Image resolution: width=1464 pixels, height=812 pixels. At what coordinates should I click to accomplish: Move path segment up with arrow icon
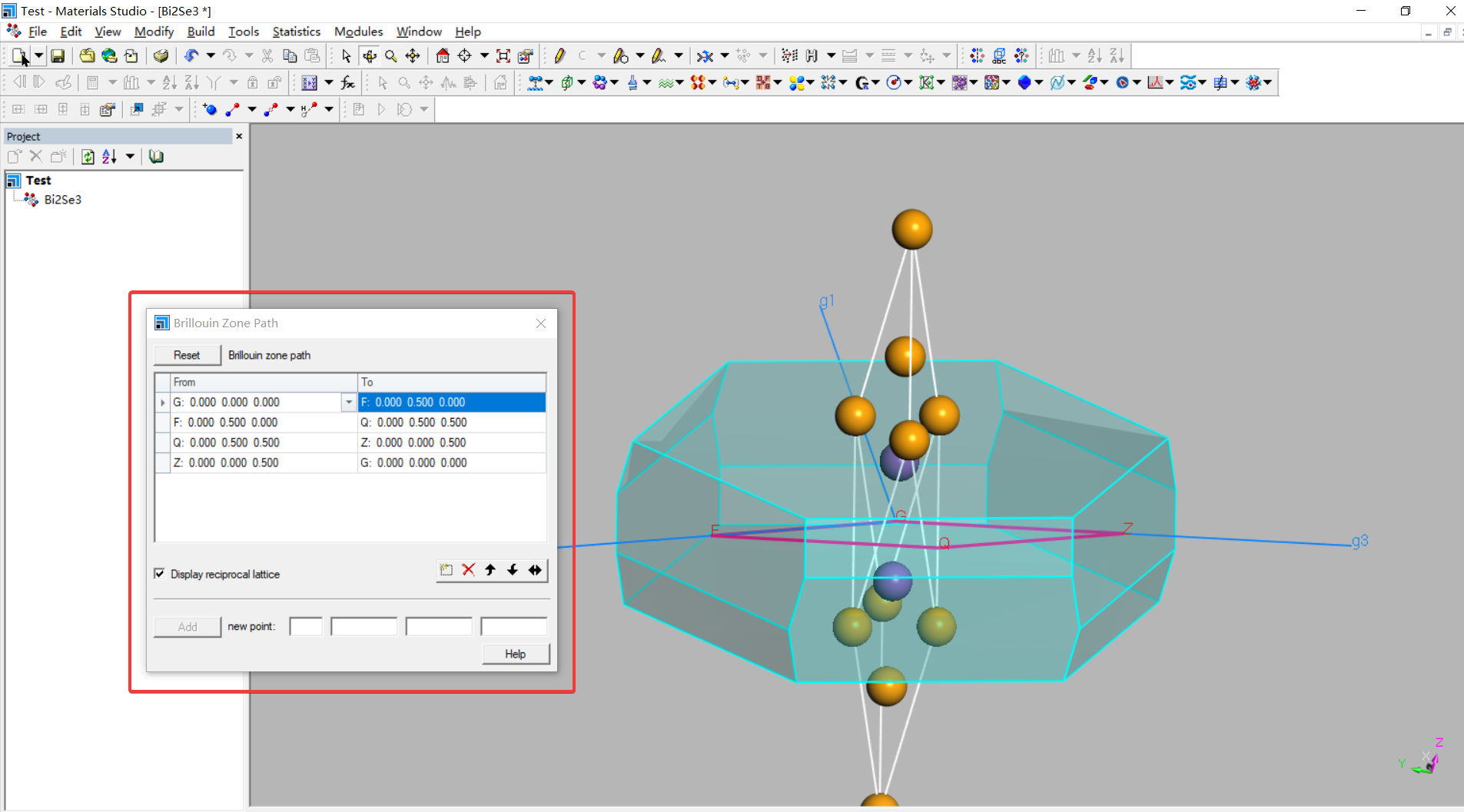(x=490, y=570)
